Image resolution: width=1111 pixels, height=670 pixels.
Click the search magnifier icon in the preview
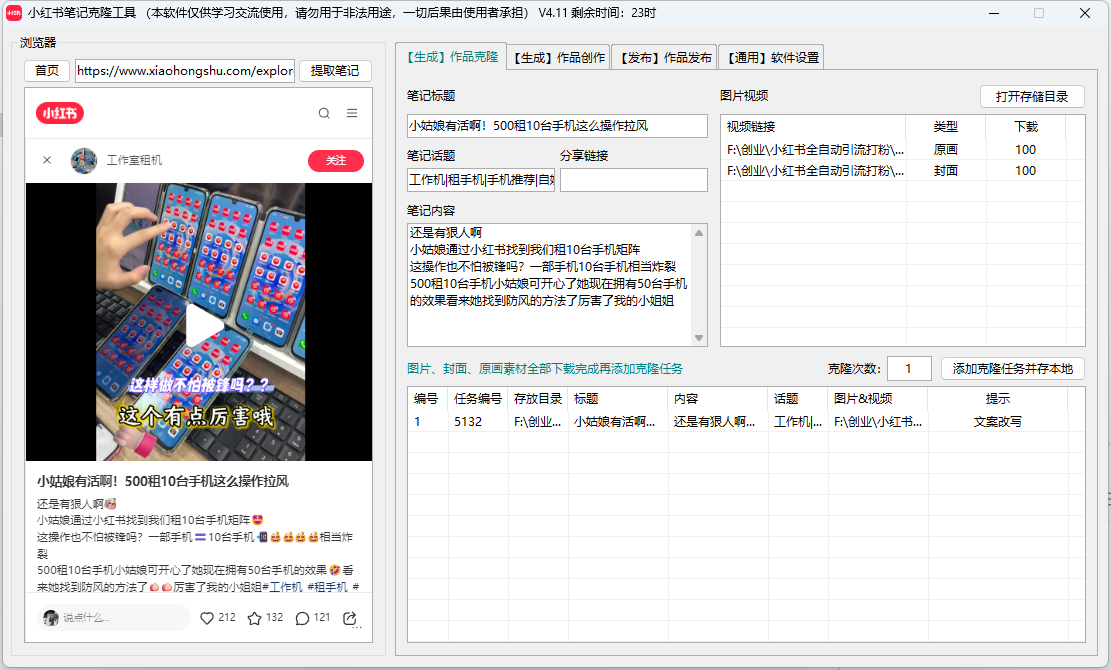coord(323,113)
